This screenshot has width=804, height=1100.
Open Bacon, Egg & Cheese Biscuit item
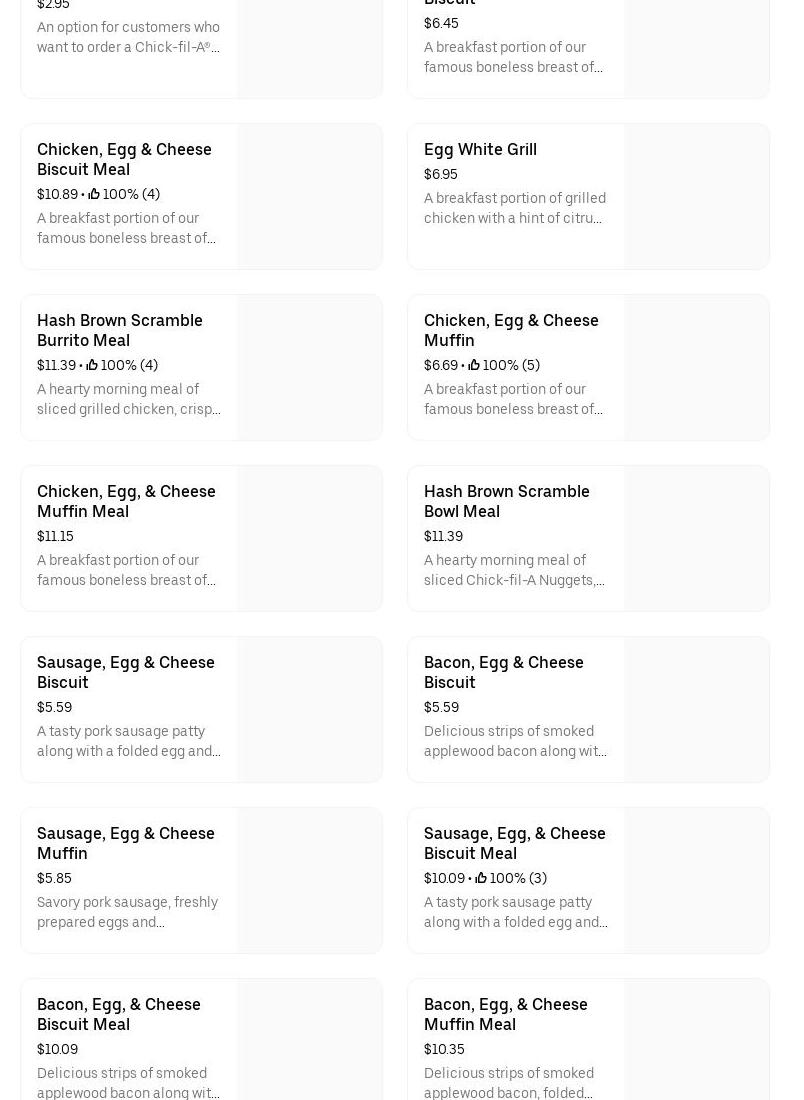pos(503,672)
